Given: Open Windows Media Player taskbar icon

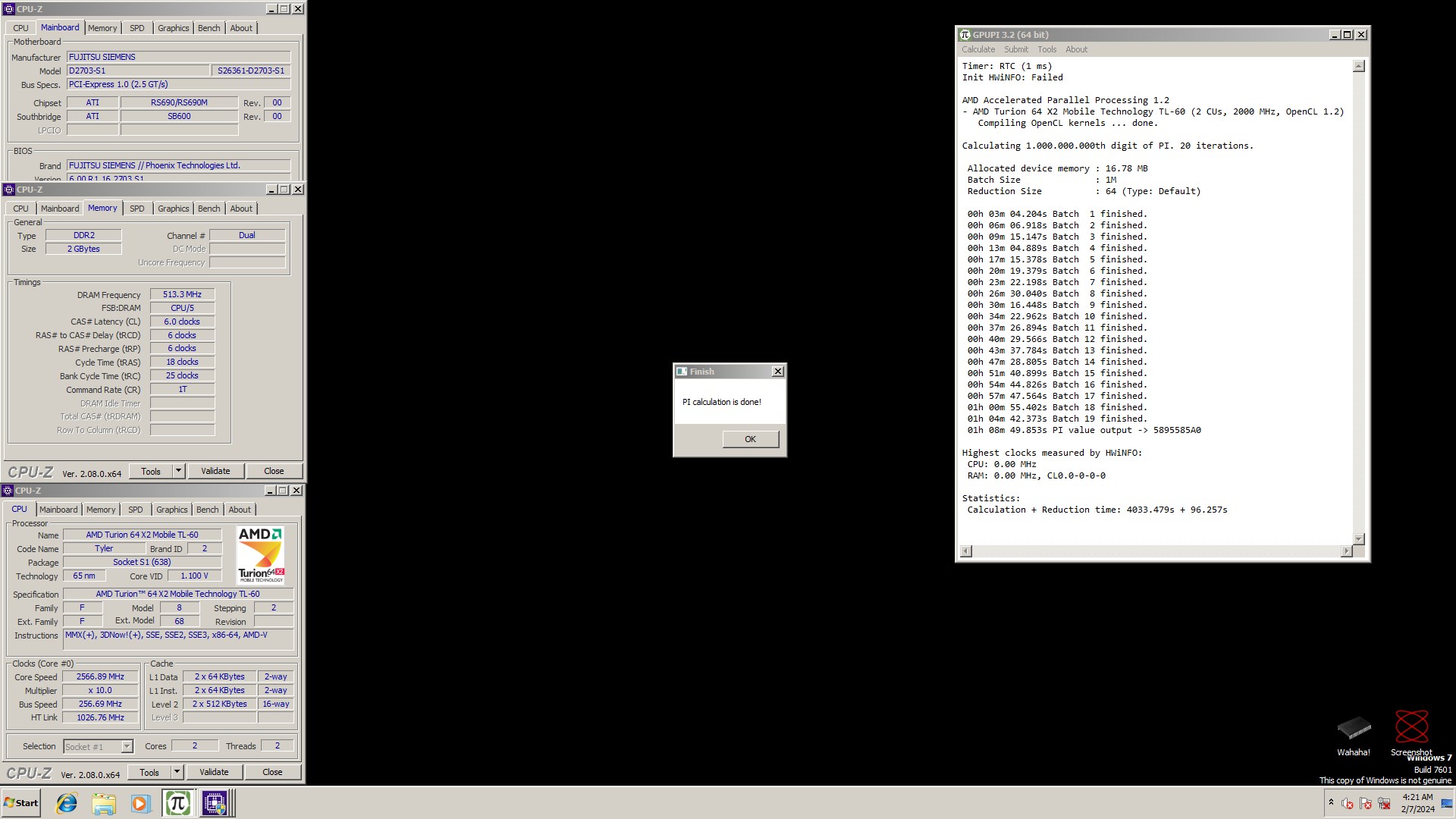Looking at the screenshot, I should (x=140, y=803).
